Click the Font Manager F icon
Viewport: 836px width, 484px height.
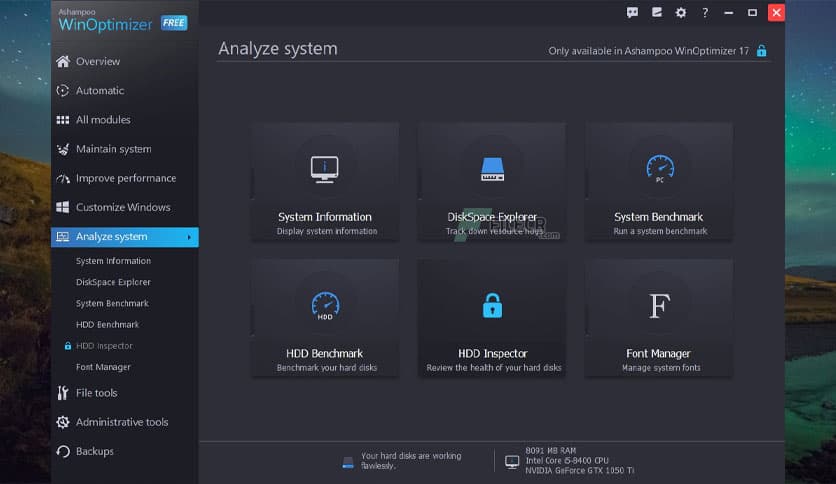coord(660,306)
